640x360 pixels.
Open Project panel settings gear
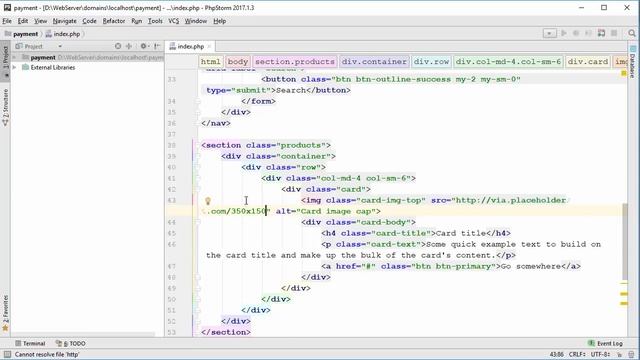pos(144,46)
